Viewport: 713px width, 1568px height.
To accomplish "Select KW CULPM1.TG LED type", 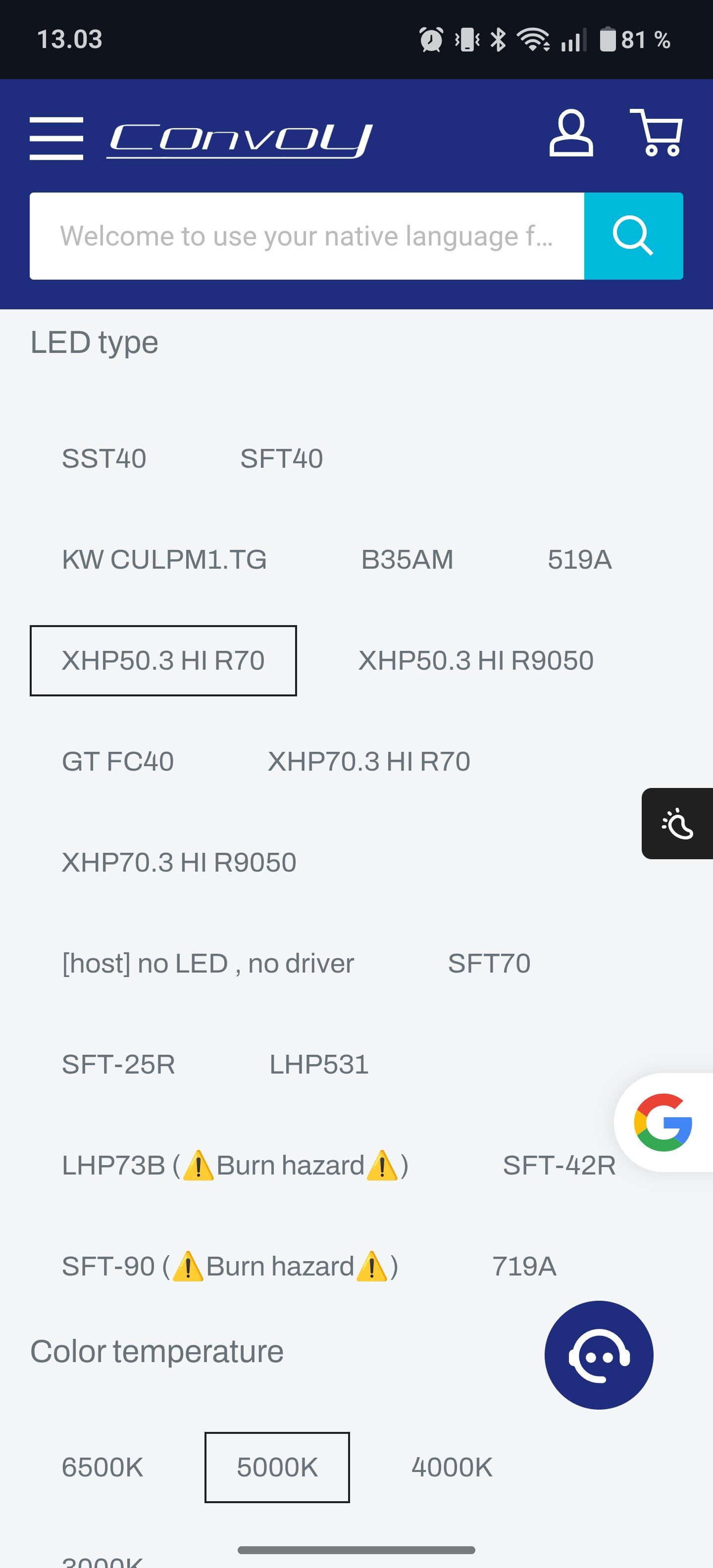I will 164,559.
